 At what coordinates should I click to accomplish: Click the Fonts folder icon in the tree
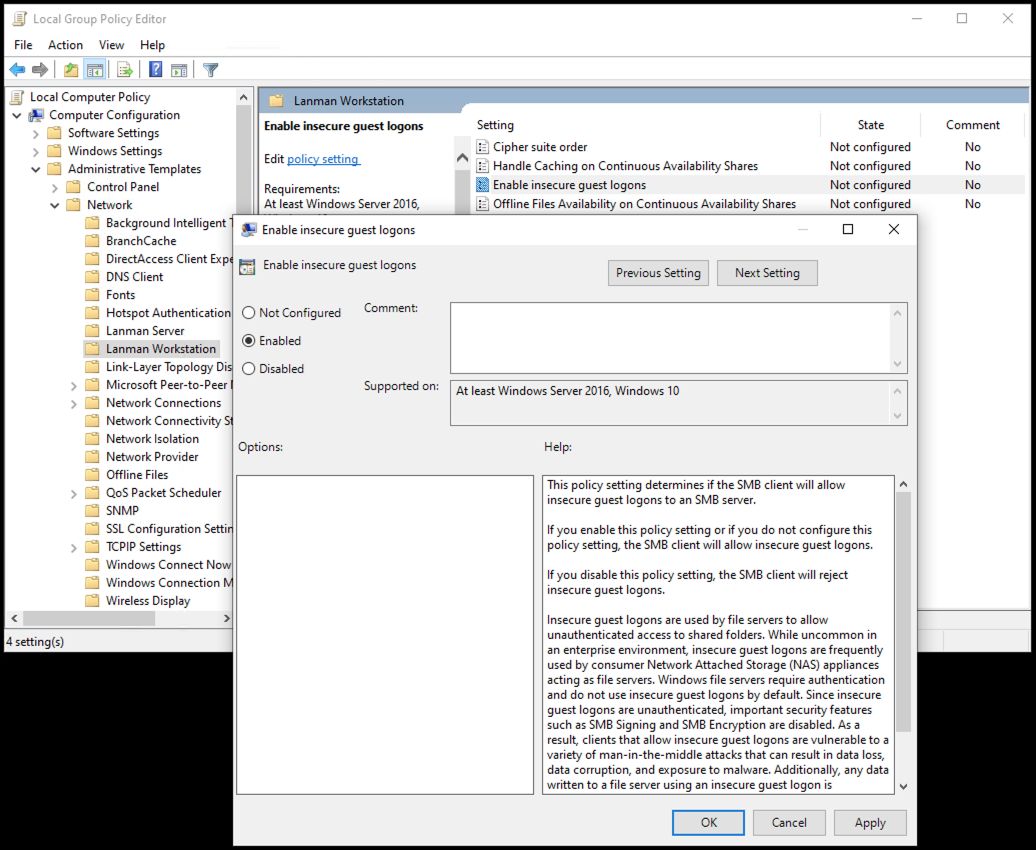pyautogui.click(x=92, y=295)
